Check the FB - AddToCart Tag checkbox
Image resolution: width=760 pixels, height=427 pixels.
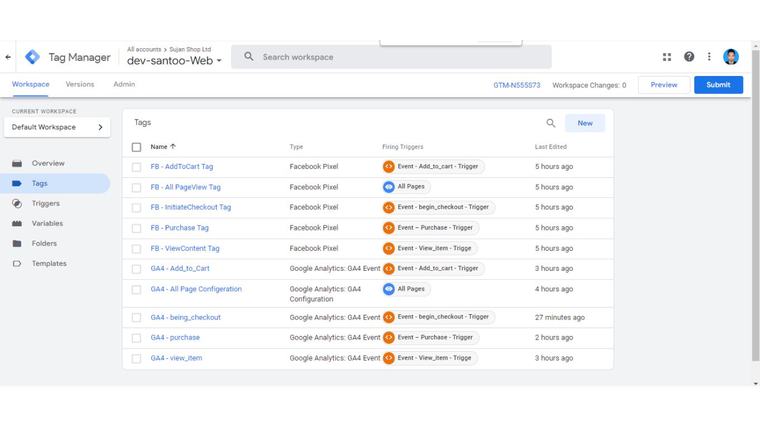coord(137,167)
